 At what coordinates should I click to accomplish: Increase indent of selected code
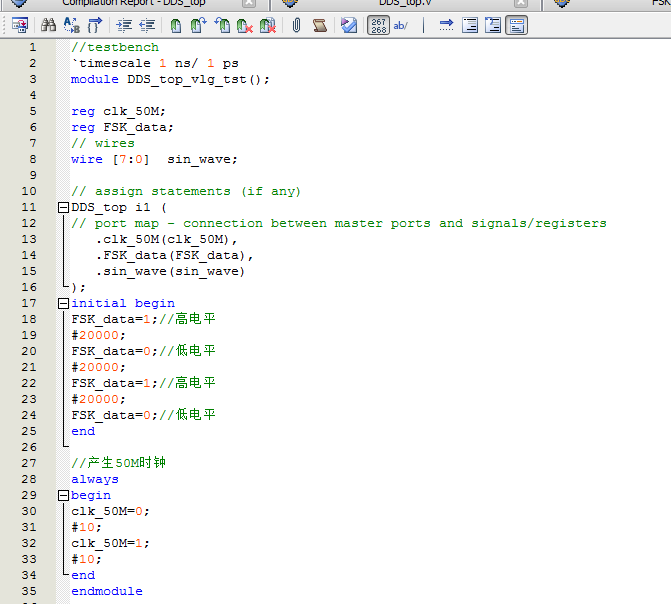pos(124,25)
